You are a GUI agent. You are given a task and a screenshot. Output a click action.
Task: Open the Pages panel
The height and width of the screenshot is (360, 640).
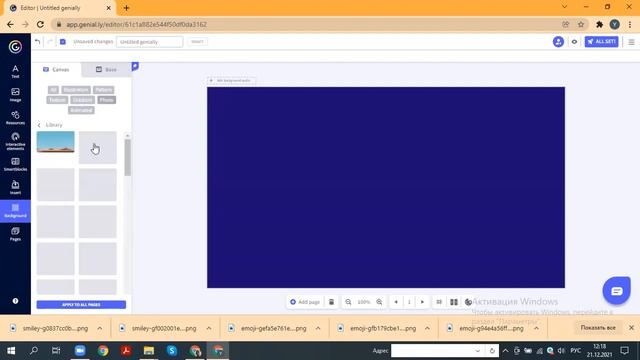pos(15,234)
